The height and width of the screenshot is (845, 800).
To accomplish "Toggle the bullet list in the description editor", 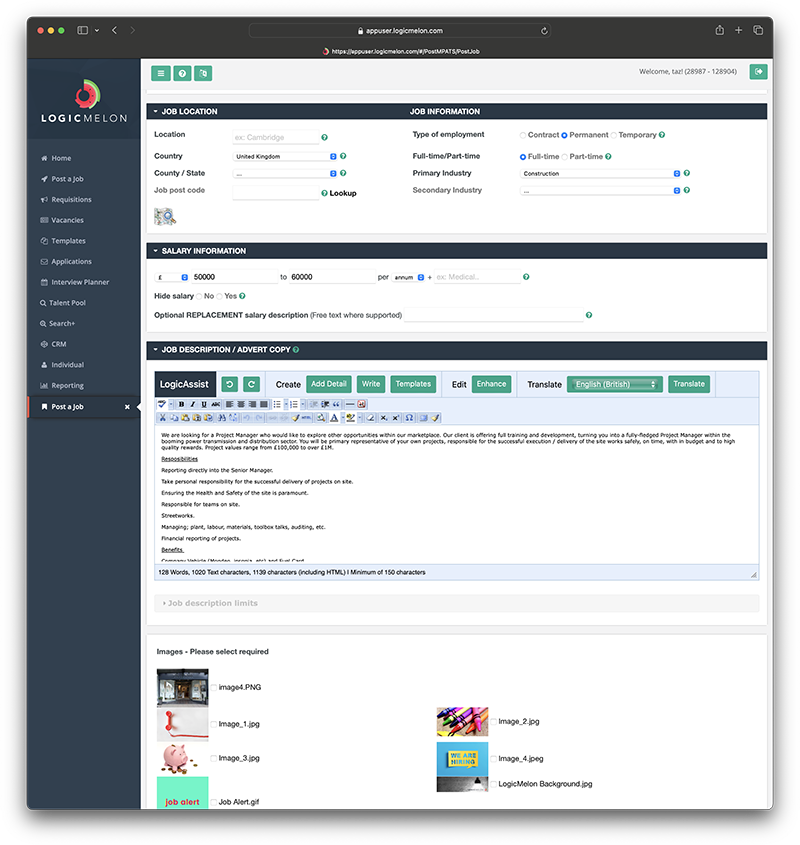I will [279, 403].
